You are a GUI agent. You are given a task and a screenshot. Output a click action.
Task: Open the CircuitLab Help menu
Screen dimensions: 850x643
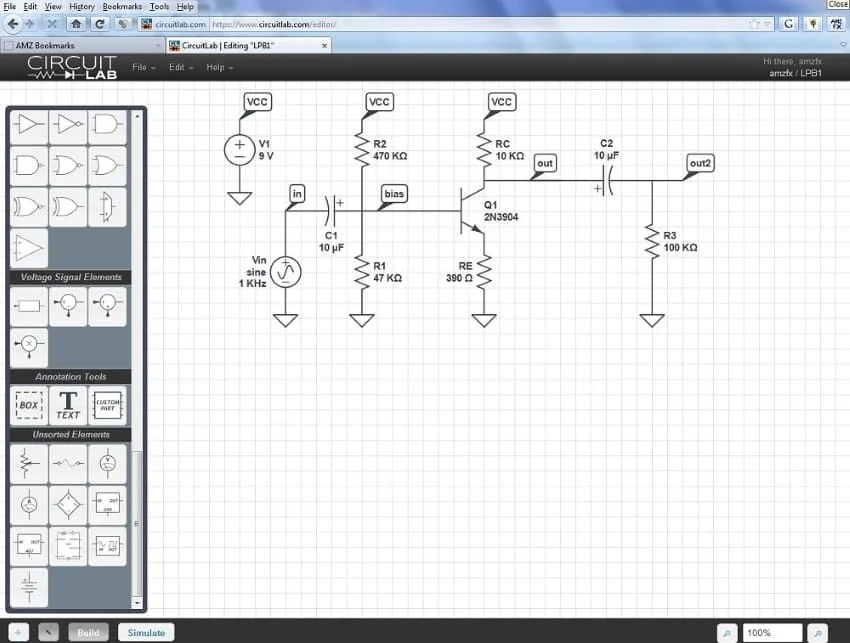(x=215, y=67)
